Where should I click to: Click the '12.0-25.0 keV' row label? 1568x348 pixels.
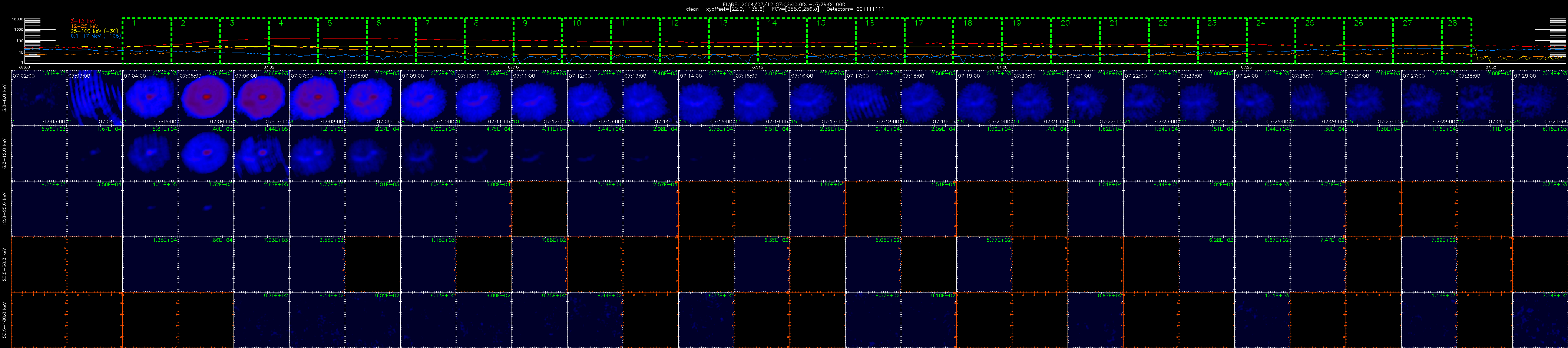(5, 209)
